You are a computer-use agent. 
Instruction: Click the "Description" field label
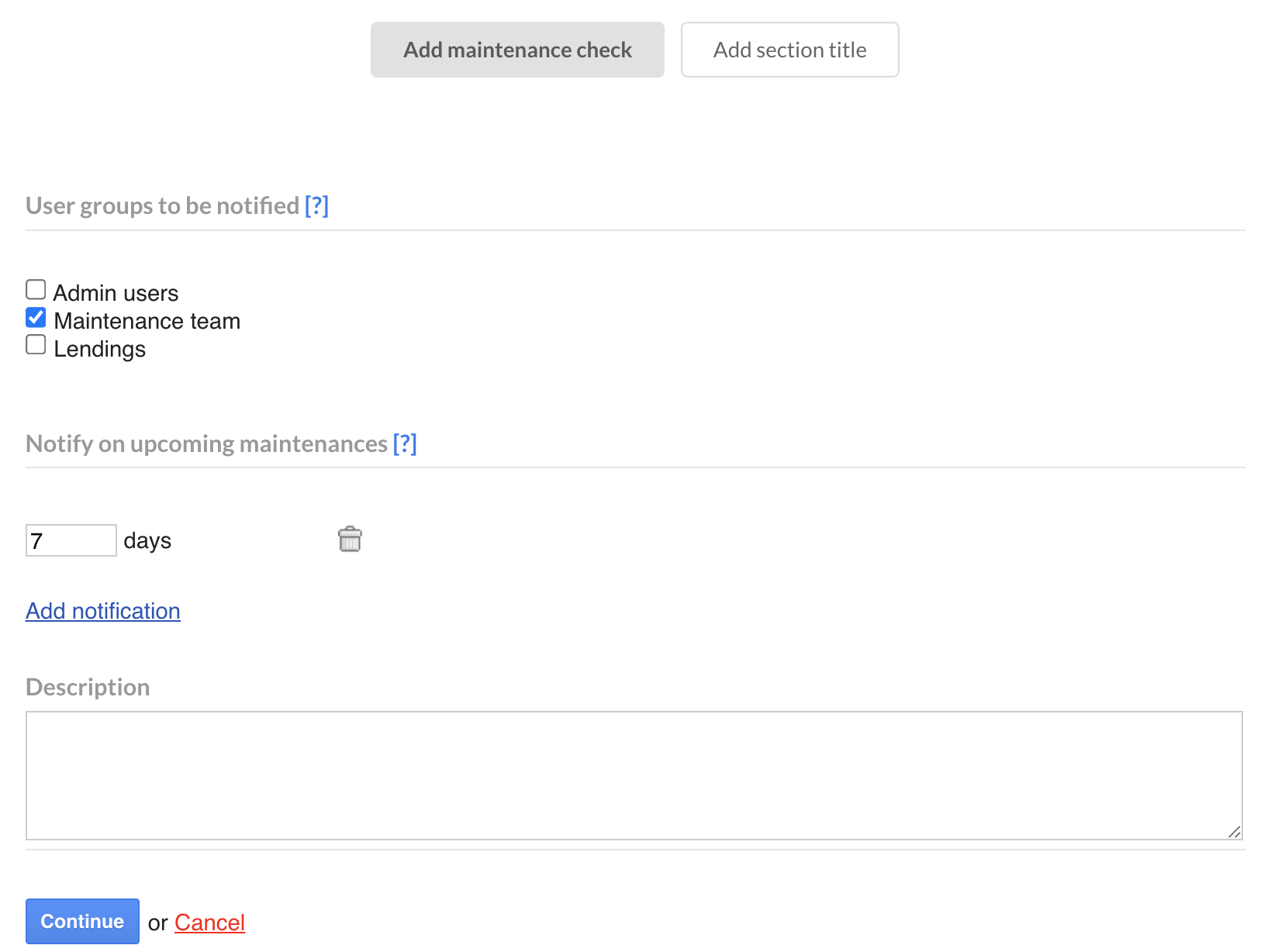pyautogui.click(x=88, y=687)
